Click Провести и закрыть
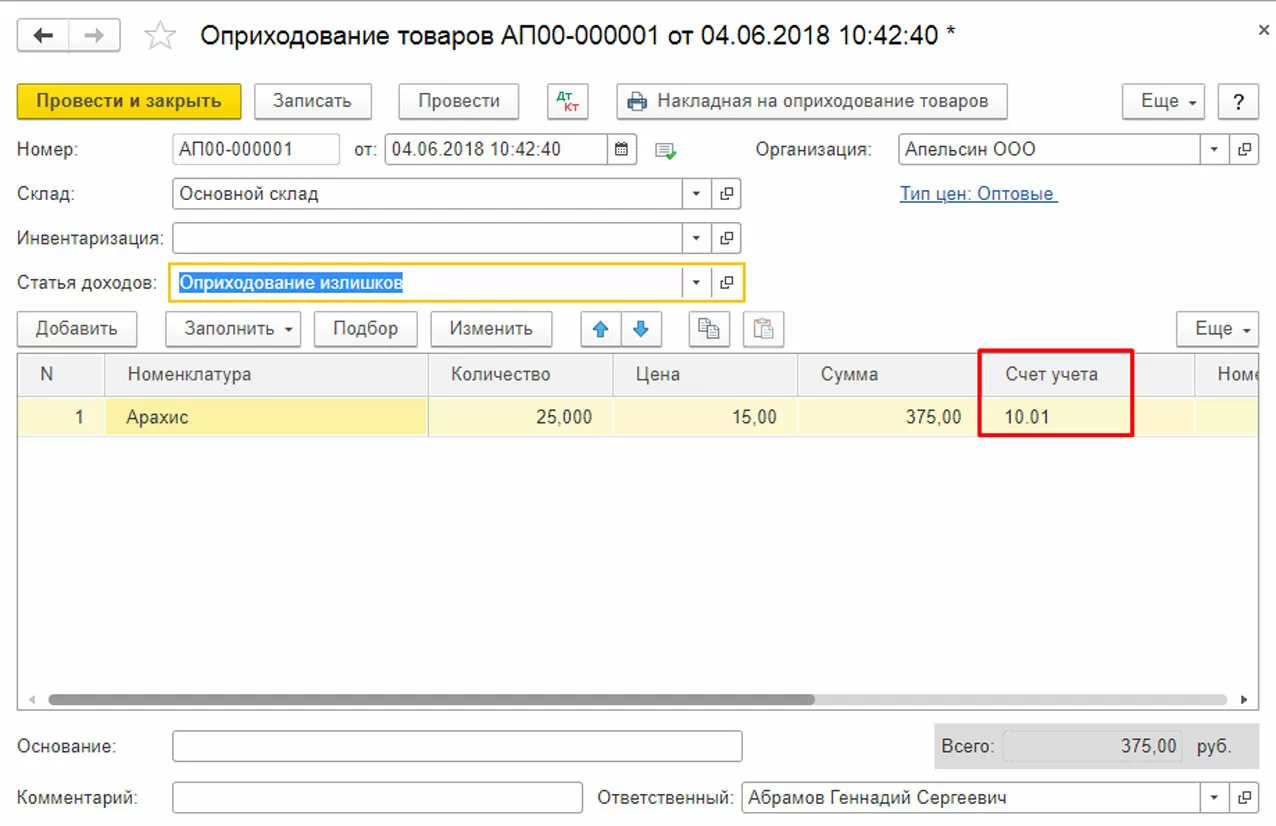Viewport: 1276px width, 826px height. [129, 101]
